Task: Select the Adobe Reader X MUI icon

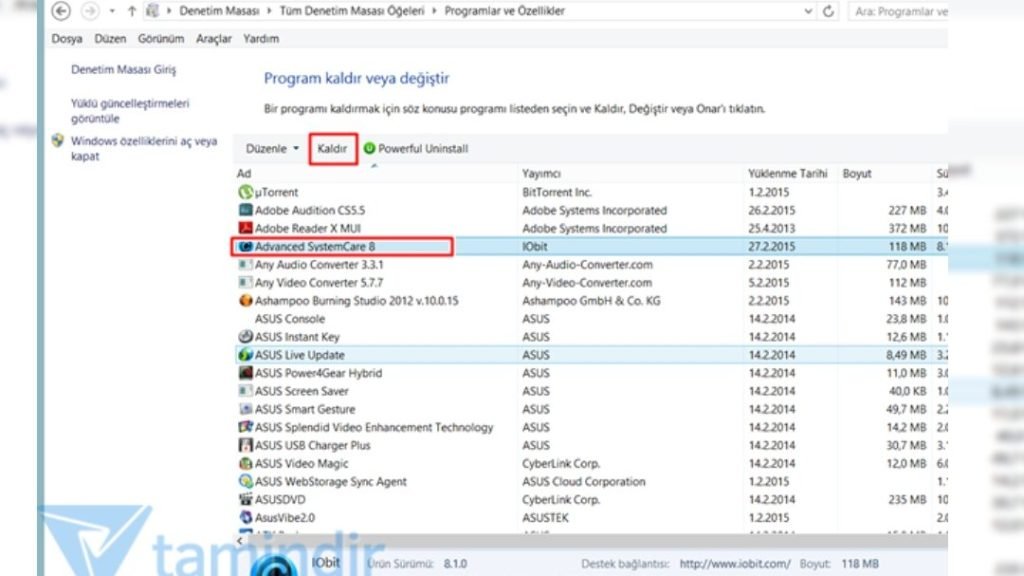Action: point(245,228)
